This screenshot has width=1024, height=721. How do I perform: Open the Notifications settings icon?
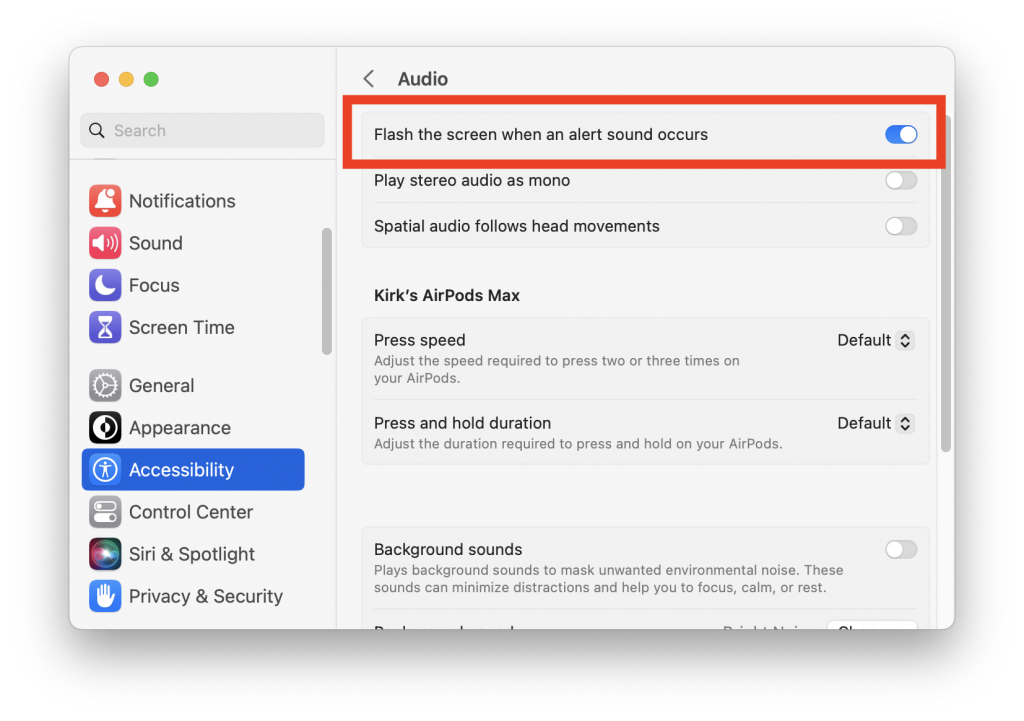pos(105,201)
